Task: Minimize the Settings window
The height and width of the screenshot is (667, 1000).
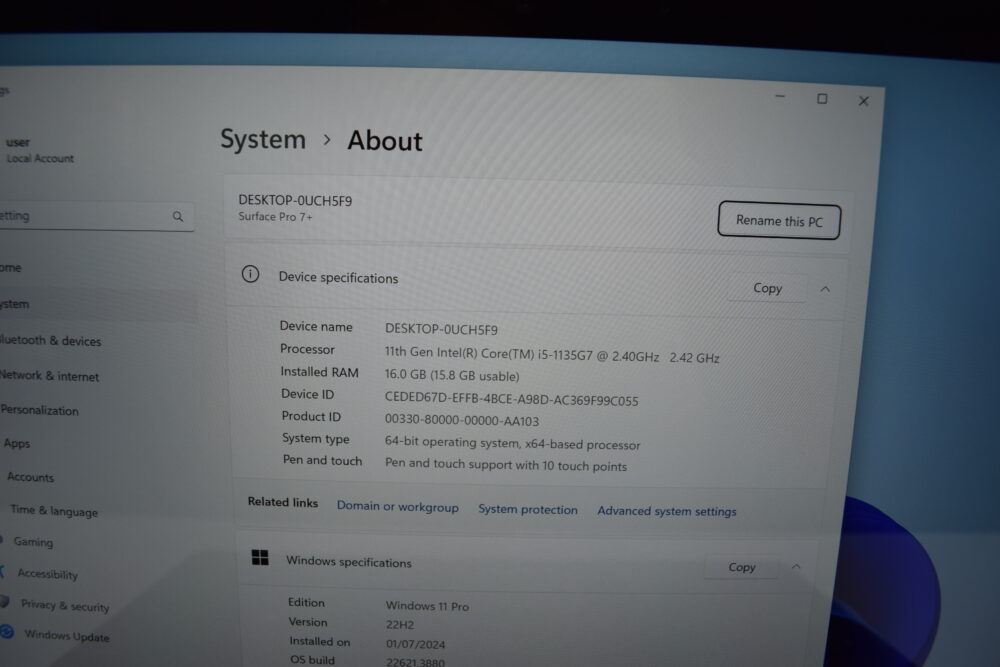Action: pyautogui.click(x=781, y=96)
